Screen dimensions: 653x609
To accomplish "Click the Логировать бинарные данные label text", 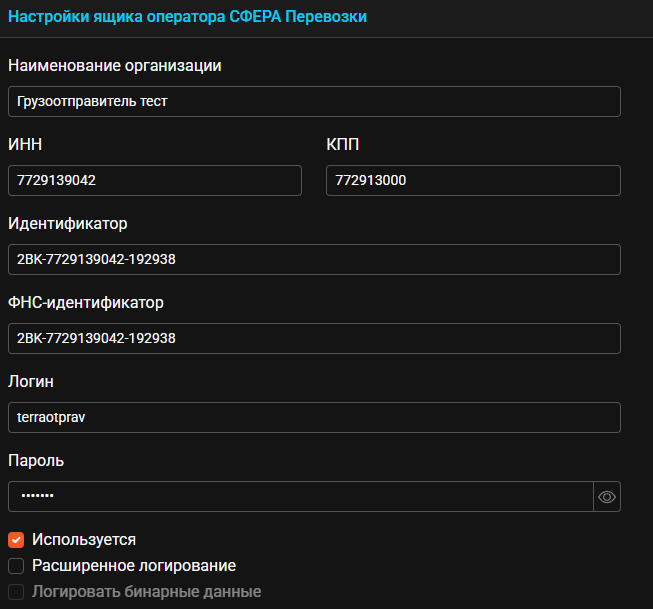I will 147,592.
